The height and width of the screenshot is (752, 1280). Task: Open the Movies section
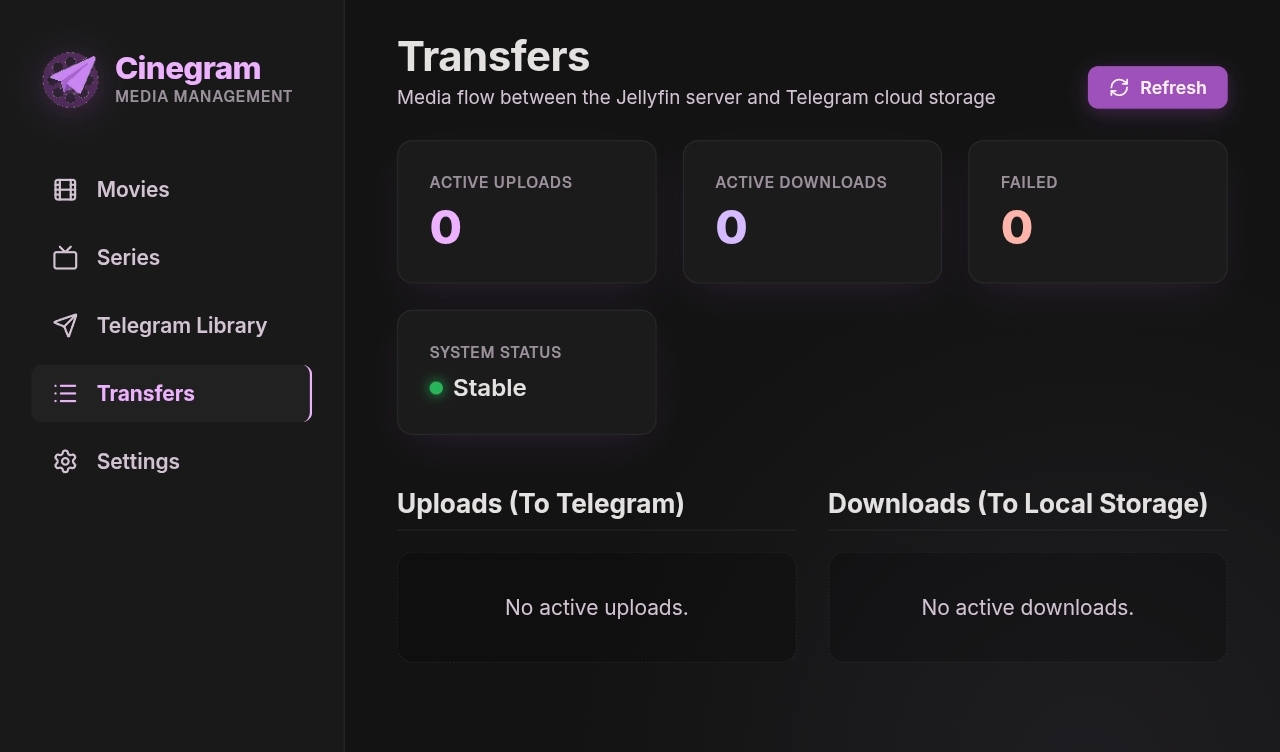click(171, 190)
